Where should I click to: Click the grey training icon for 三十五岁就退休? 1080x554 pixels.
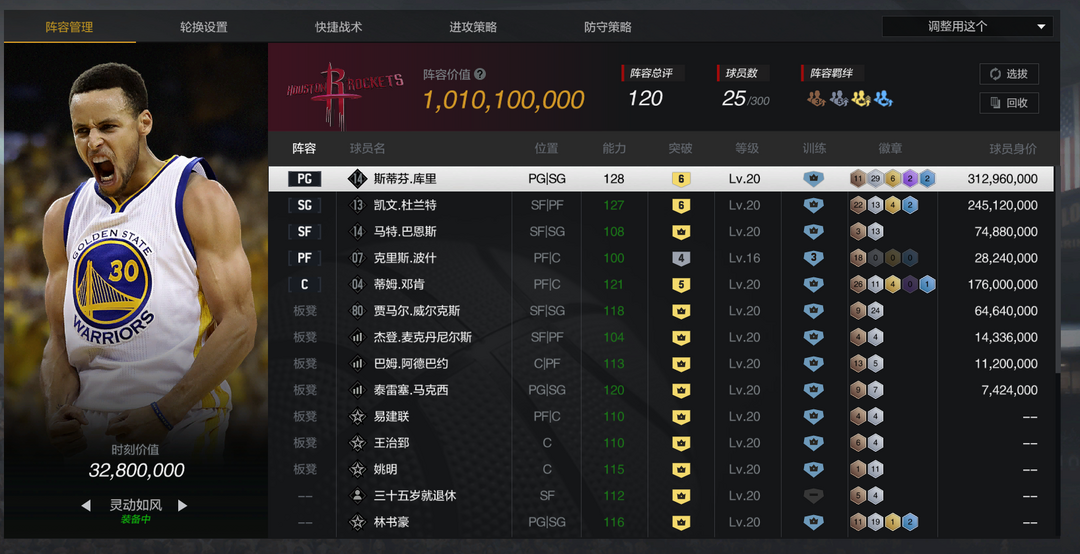tap(814, 495)
